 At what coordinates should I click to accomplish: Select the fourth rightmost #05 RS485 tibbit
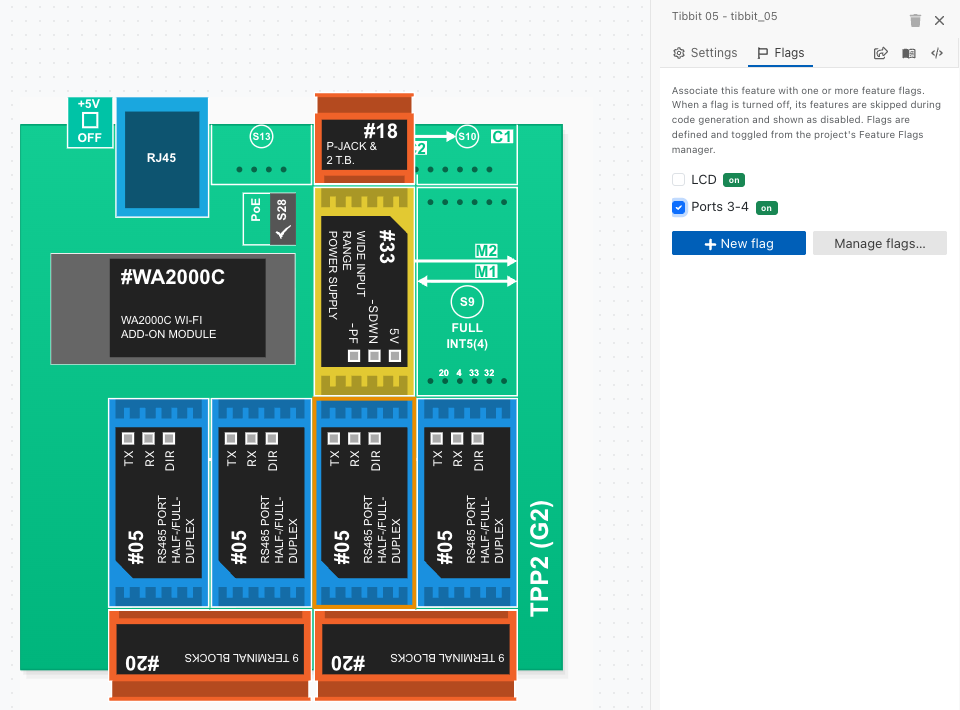pos(467,503)
